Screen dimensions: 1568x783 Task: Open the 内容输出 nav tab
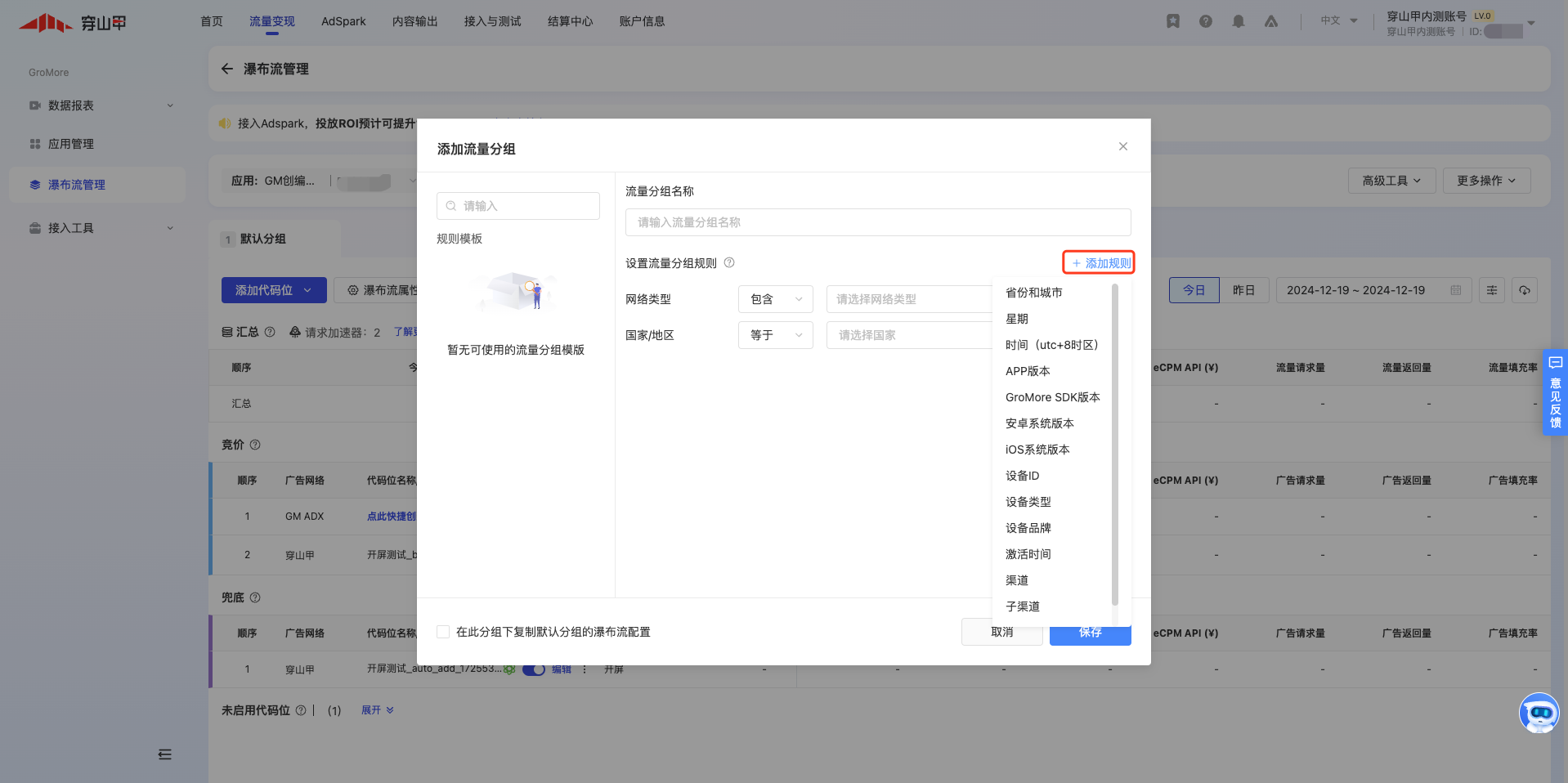pos(415,21)
